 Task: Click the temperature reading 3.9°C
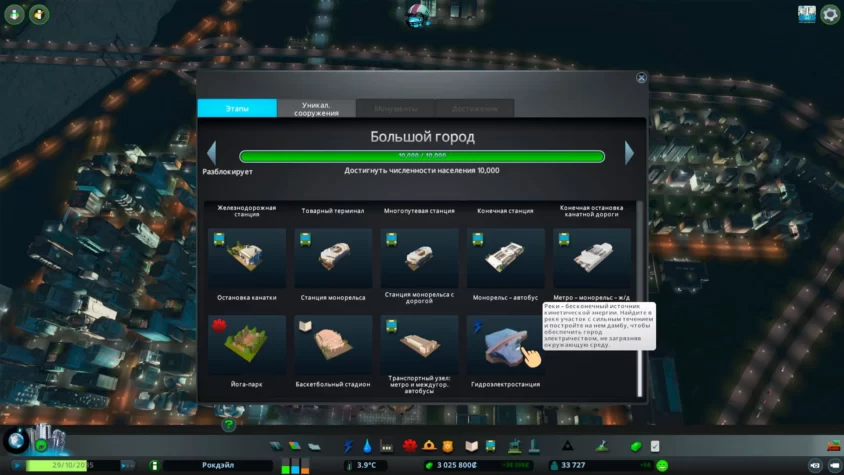(x=366, y=465)
